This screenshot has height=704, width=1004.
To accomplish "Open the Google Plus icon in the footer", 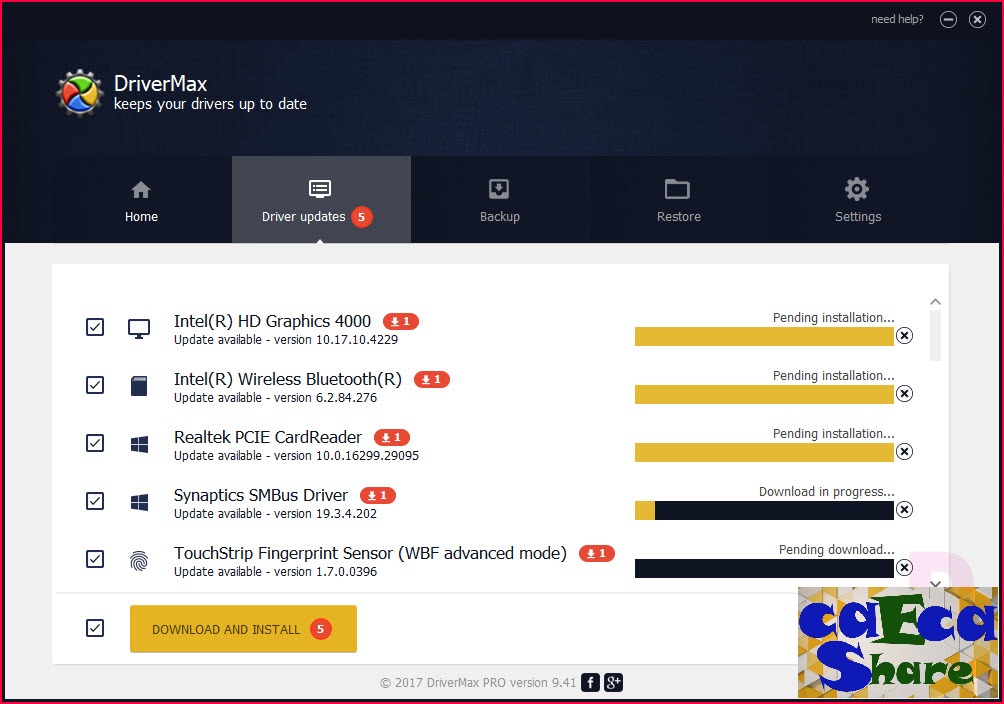I will point(613,683).
